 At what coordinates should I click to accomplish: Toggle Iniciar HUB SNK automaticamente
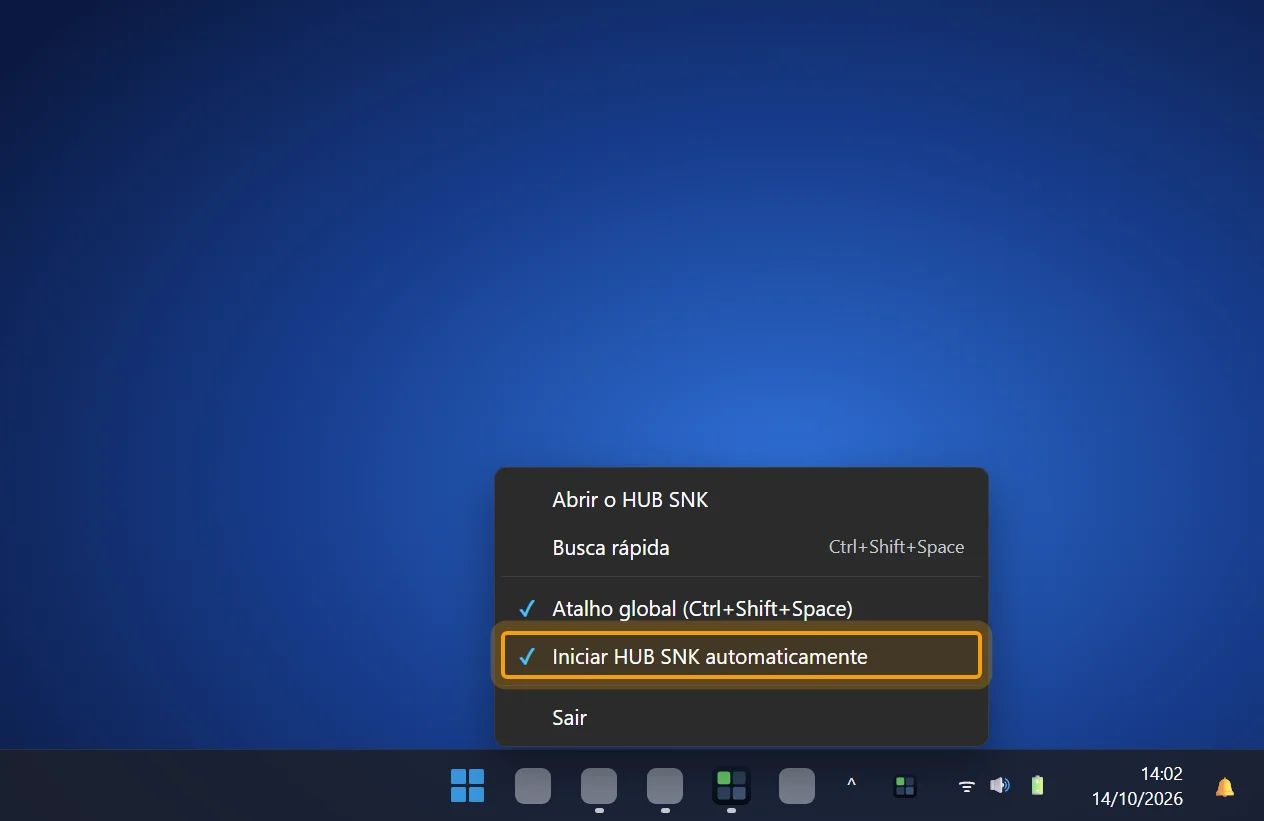pos(741,656)
